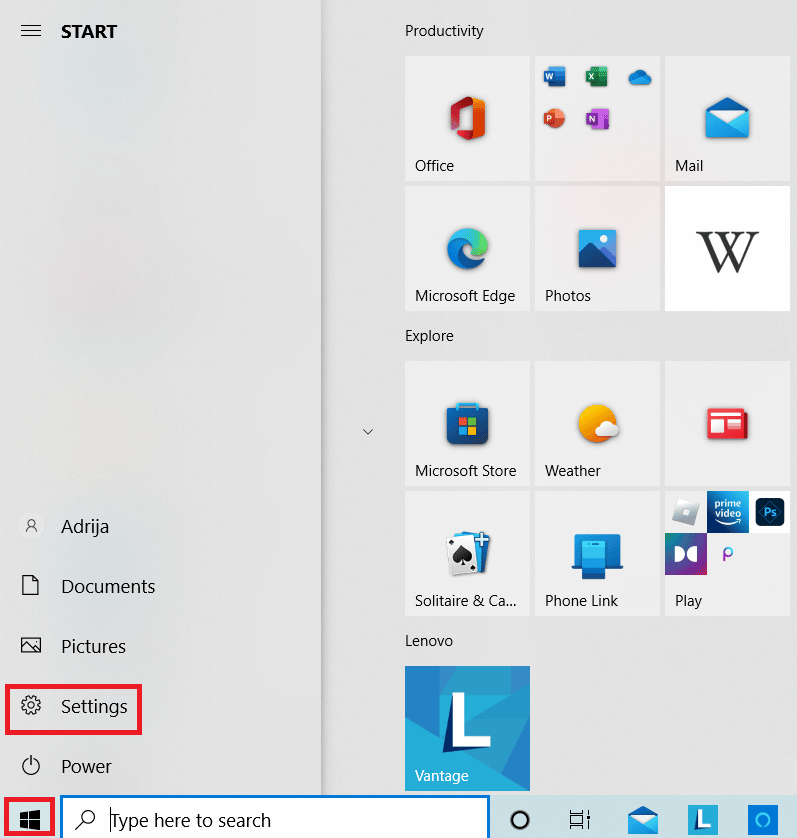
Task: Open Cortana circle on the taskbar
Action: (x=520, y=819)
